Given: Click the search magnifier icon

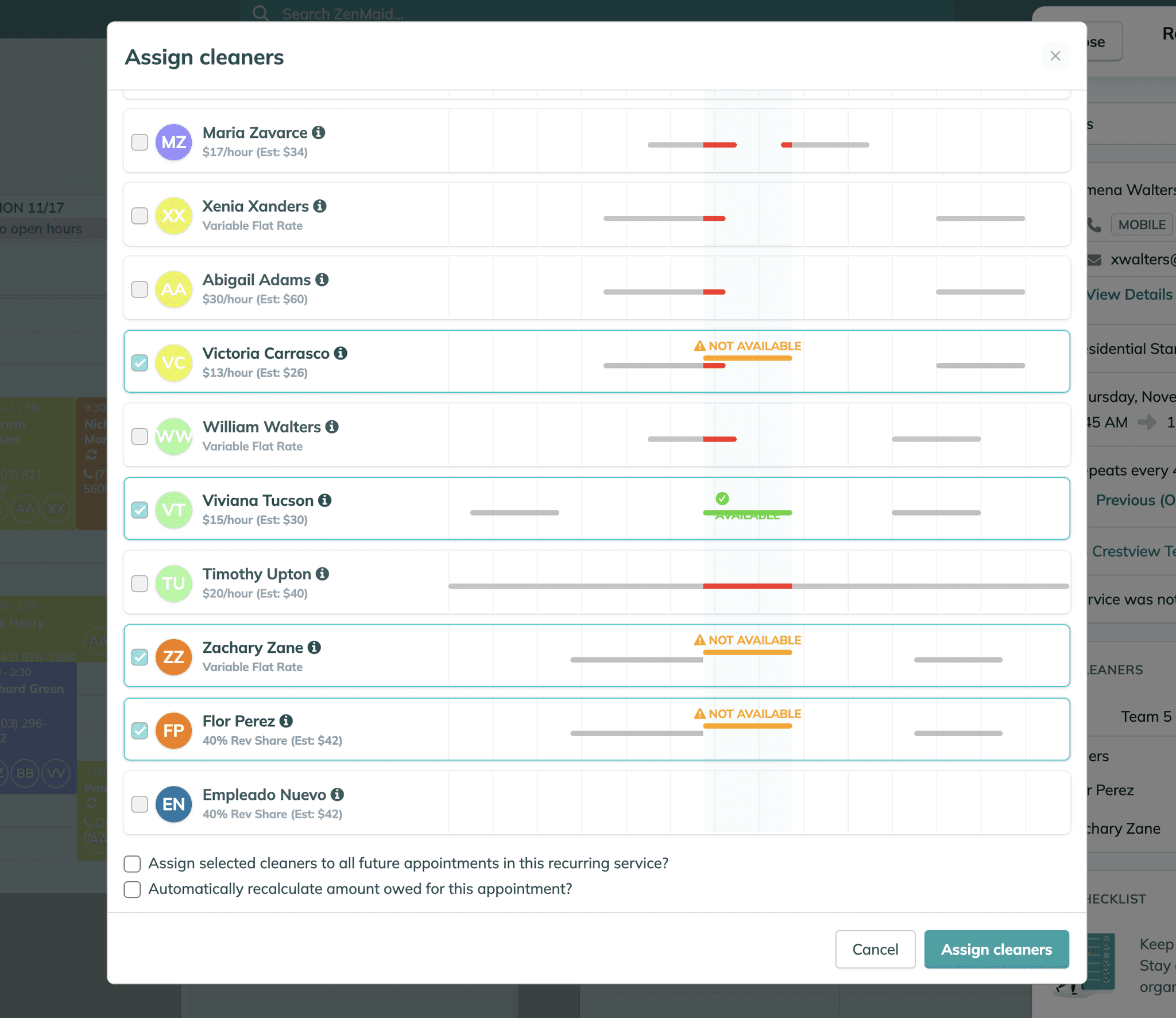Looking at the screenshot, I should click(x=261, y=13).
